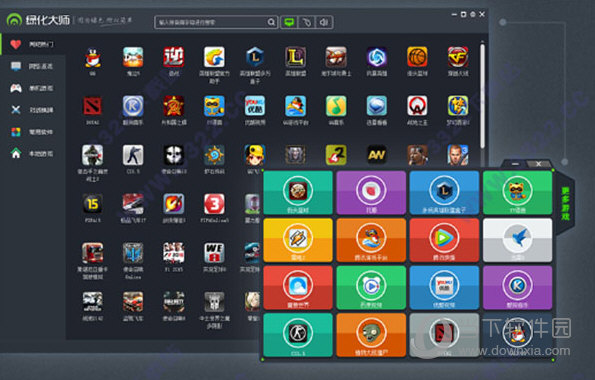The image size is (595, 380).
Task: Toggle the speaker sound toolbar button
Action: tap(324, 22)
